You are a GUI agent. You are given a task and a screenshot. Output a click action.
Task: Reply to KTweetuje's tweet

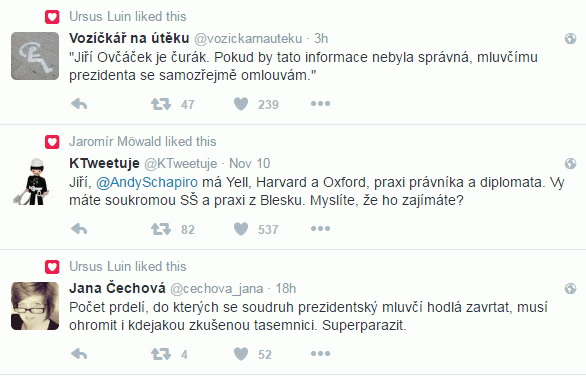pos(79,229)
